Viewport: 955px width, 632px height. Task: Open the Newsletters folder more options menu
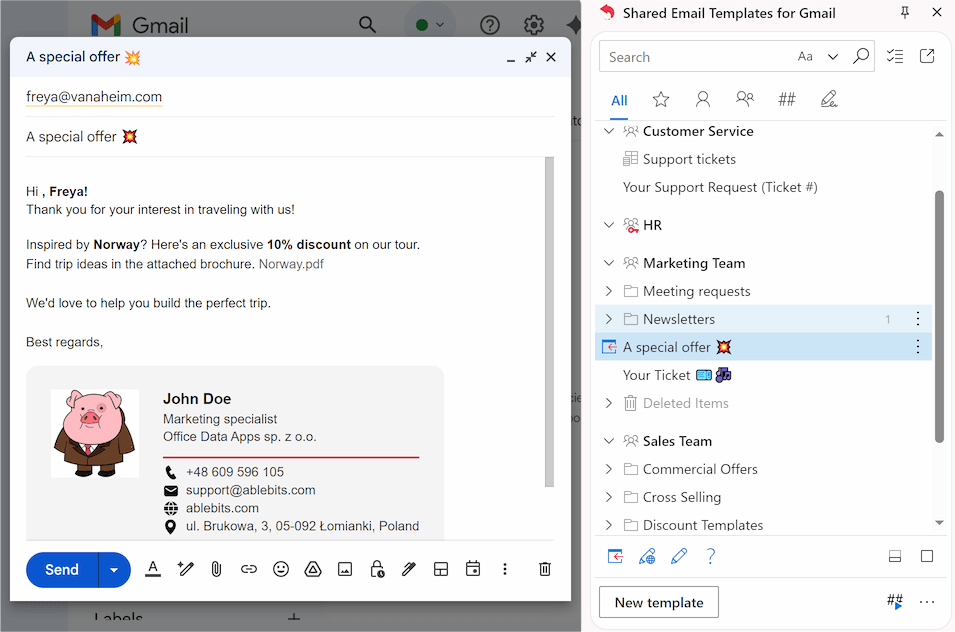coord(918,318)
